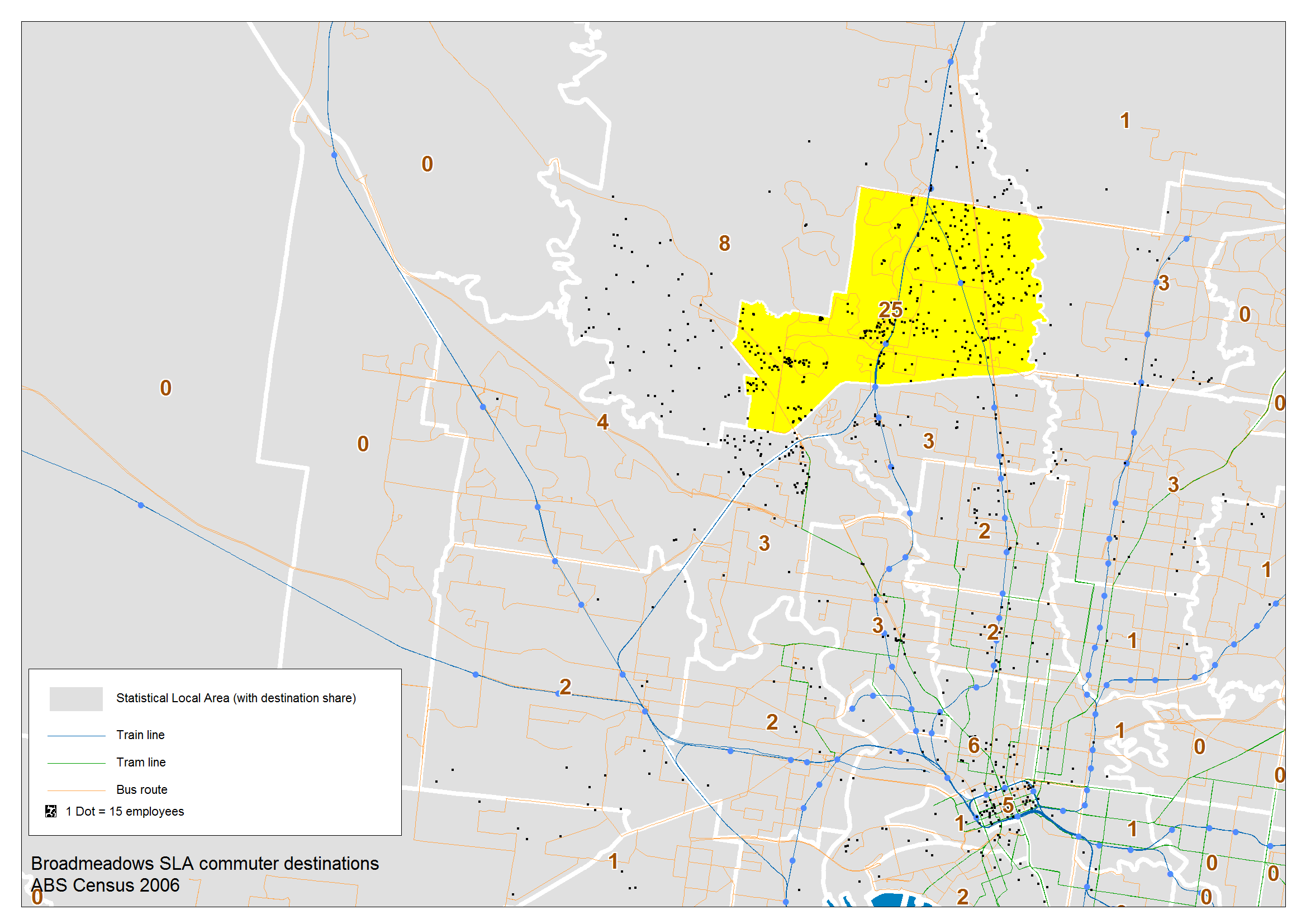The height and width of the screenshot is (924, 1306).
Task: Click the 'Broadmeadows SLA commuter destinations' title
Action: pos(205,863)
